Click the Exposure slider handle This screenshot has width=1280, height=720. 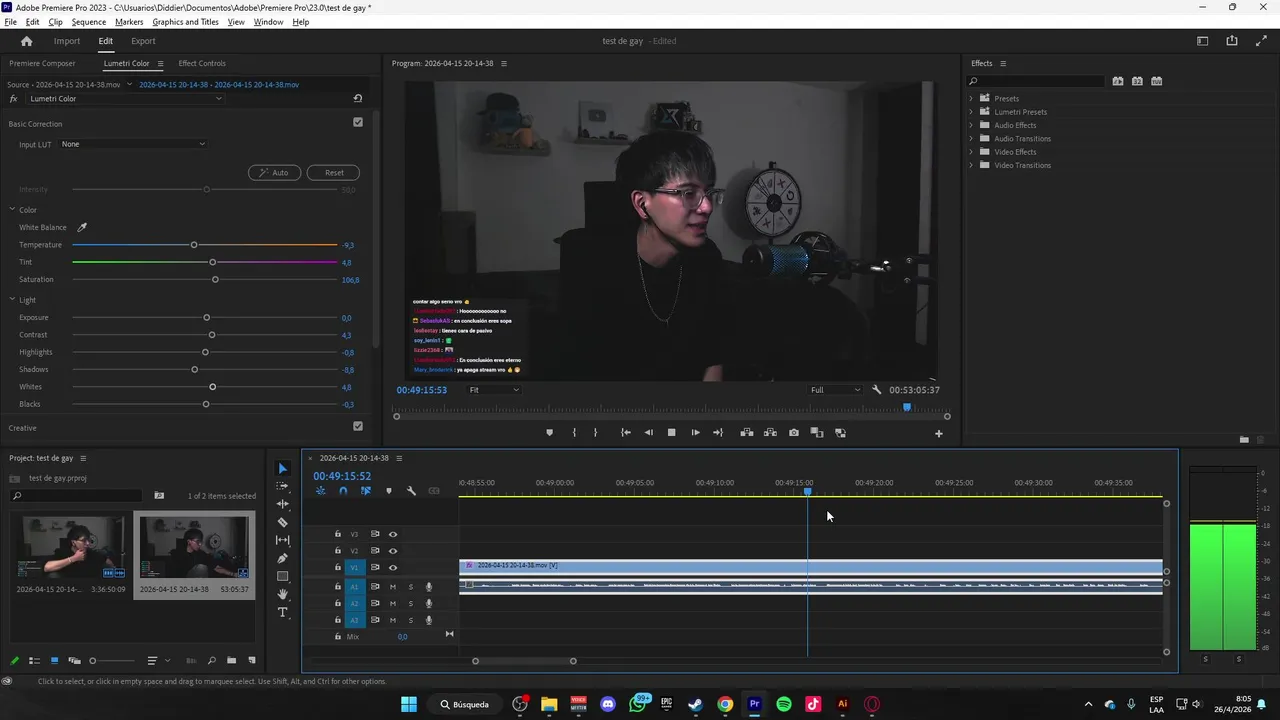(207, 317)
